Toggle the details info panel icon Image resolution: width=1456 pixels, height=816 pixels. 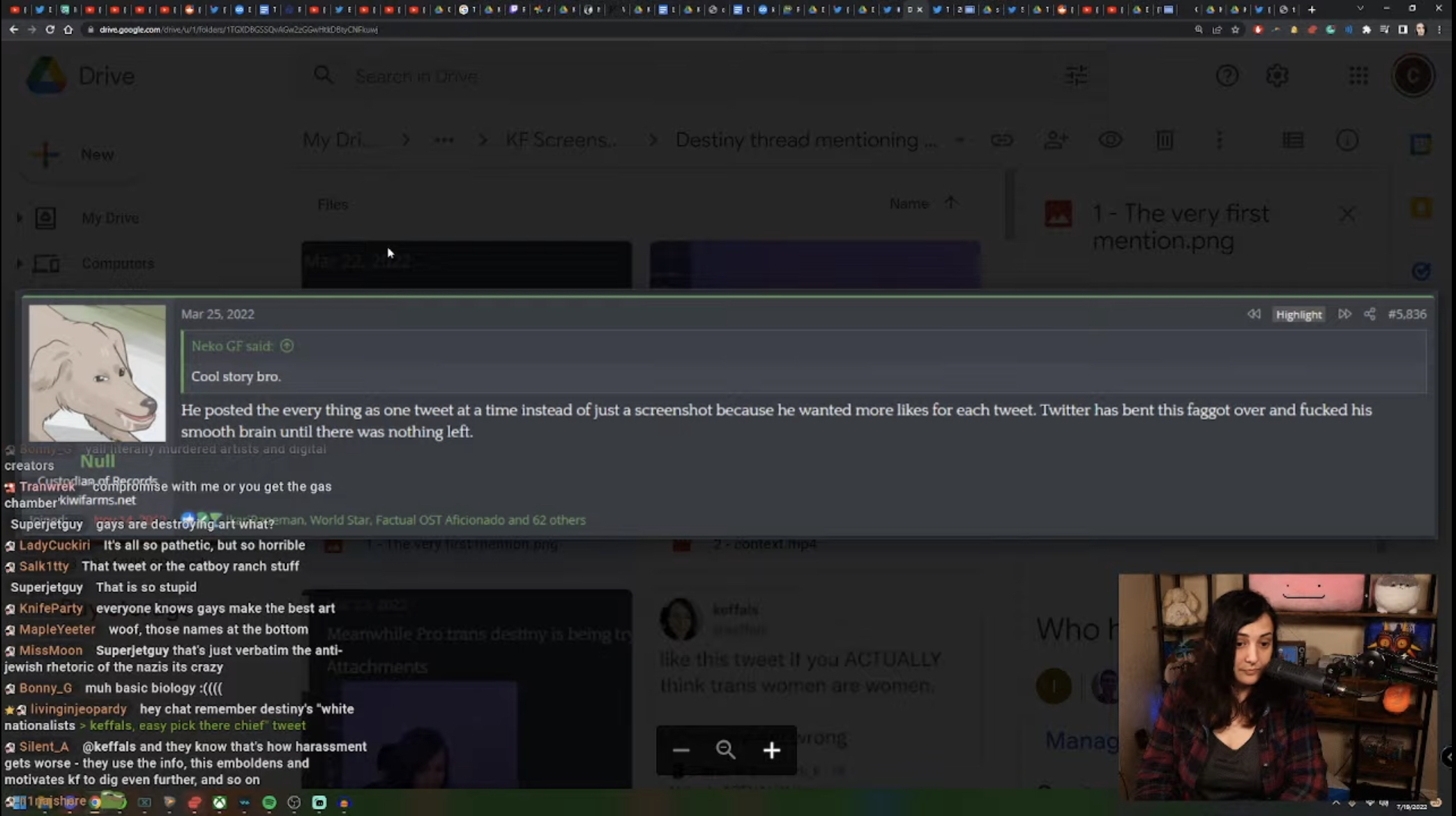tap(1347, 140)
